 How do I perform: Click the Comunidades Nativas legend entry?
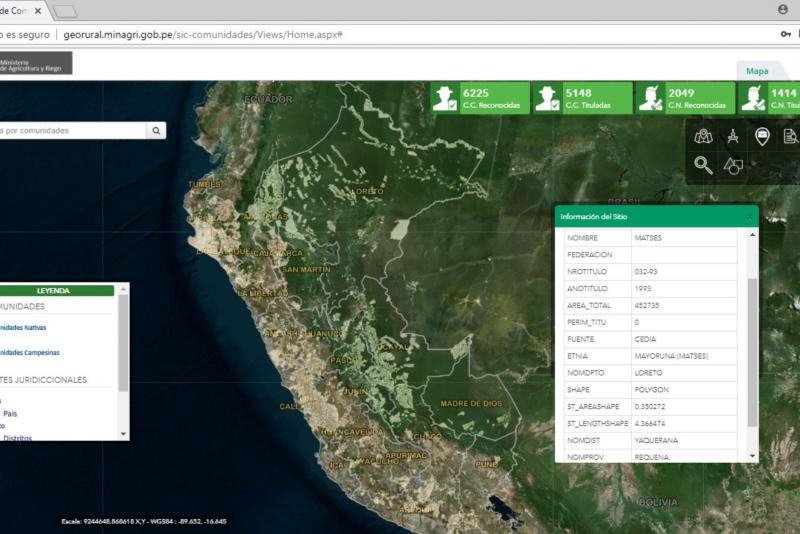(x=23, y=327)
